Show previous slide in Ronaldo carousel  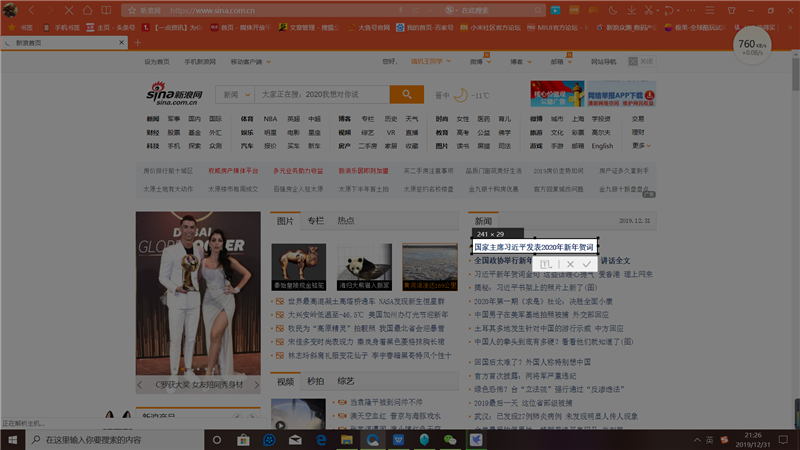pyautogui.click(x=140, y=385)
